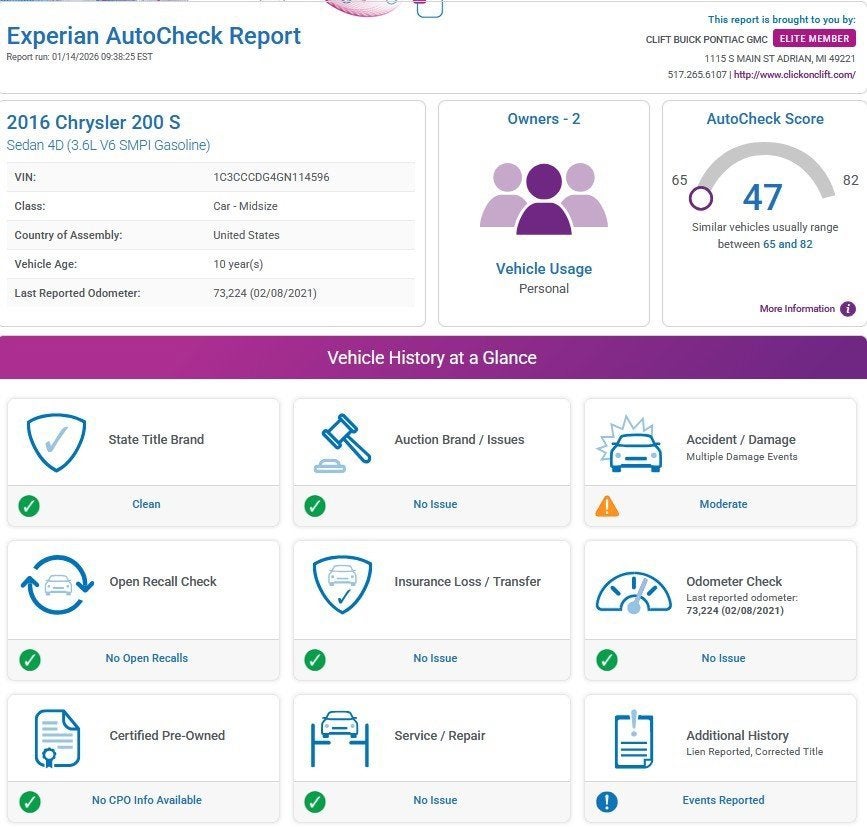This screenshot has height=827, width=867.
Task: Open the clickonclift.com dealer link
Action: coord(794,75)
